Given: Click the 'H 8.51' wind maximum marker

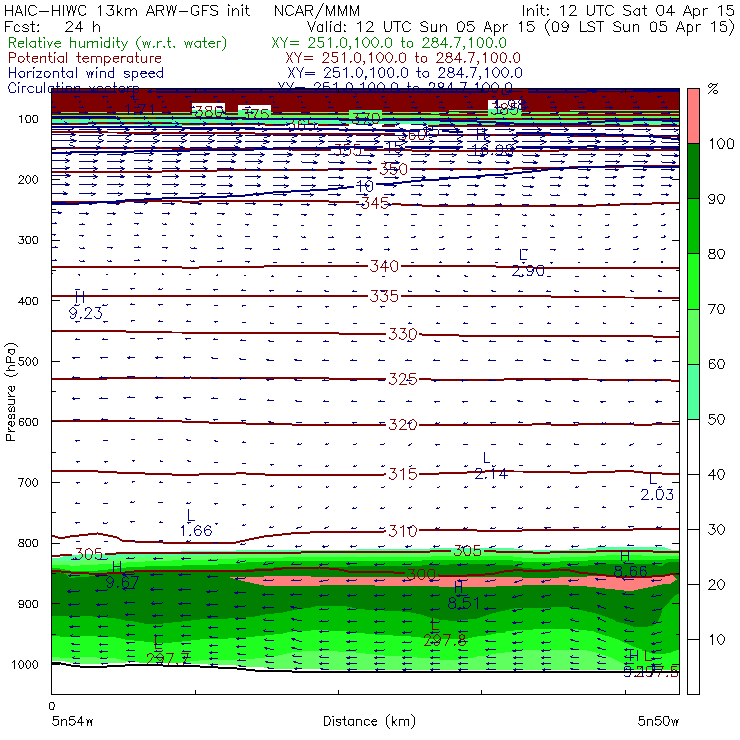Looking at the screenshot, I should [x=463, y=595].
